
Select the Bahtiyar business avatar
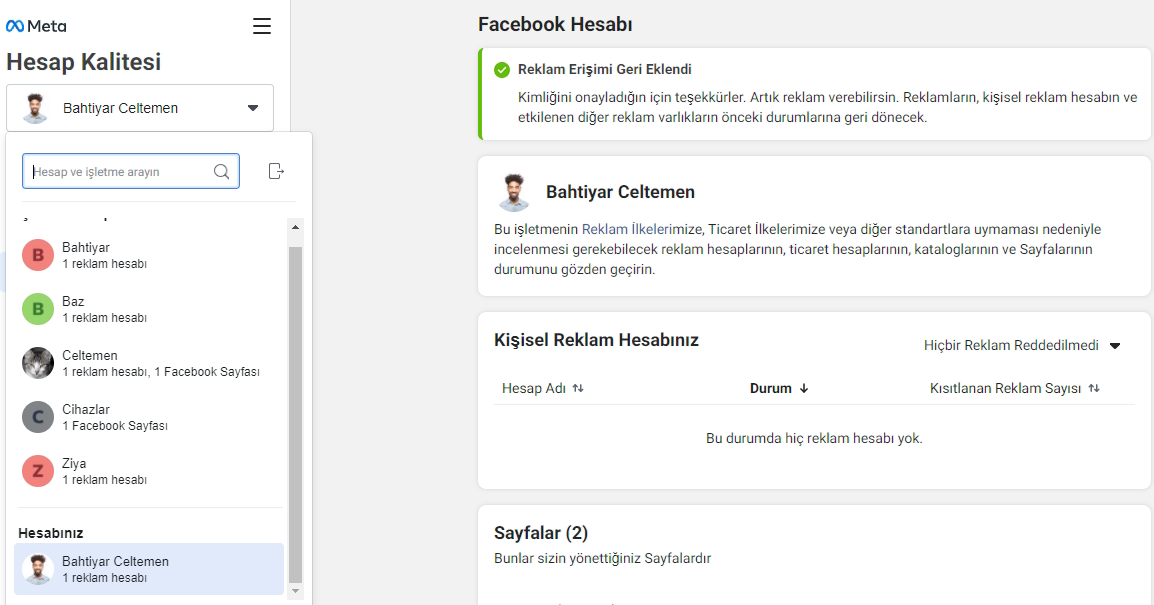point(38,255)
